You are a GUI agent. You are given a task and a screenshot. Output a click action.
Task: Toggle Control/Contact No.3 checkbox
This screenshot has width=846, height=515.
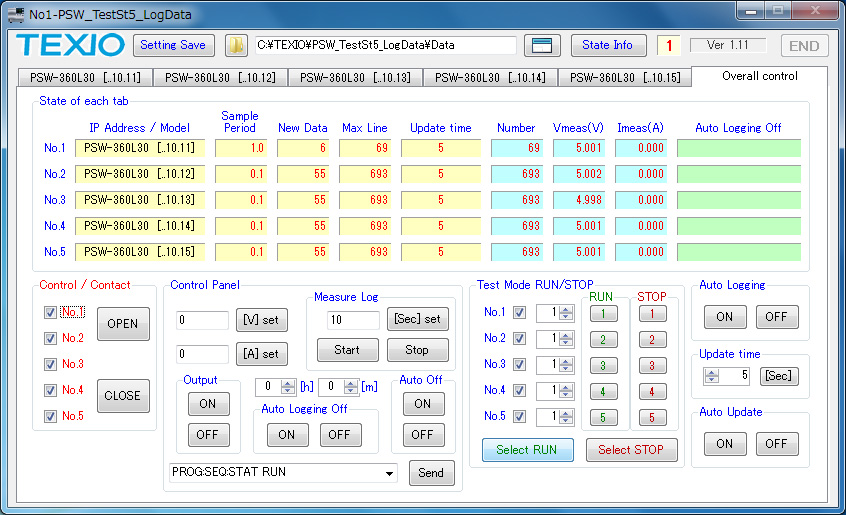point(50,364)
